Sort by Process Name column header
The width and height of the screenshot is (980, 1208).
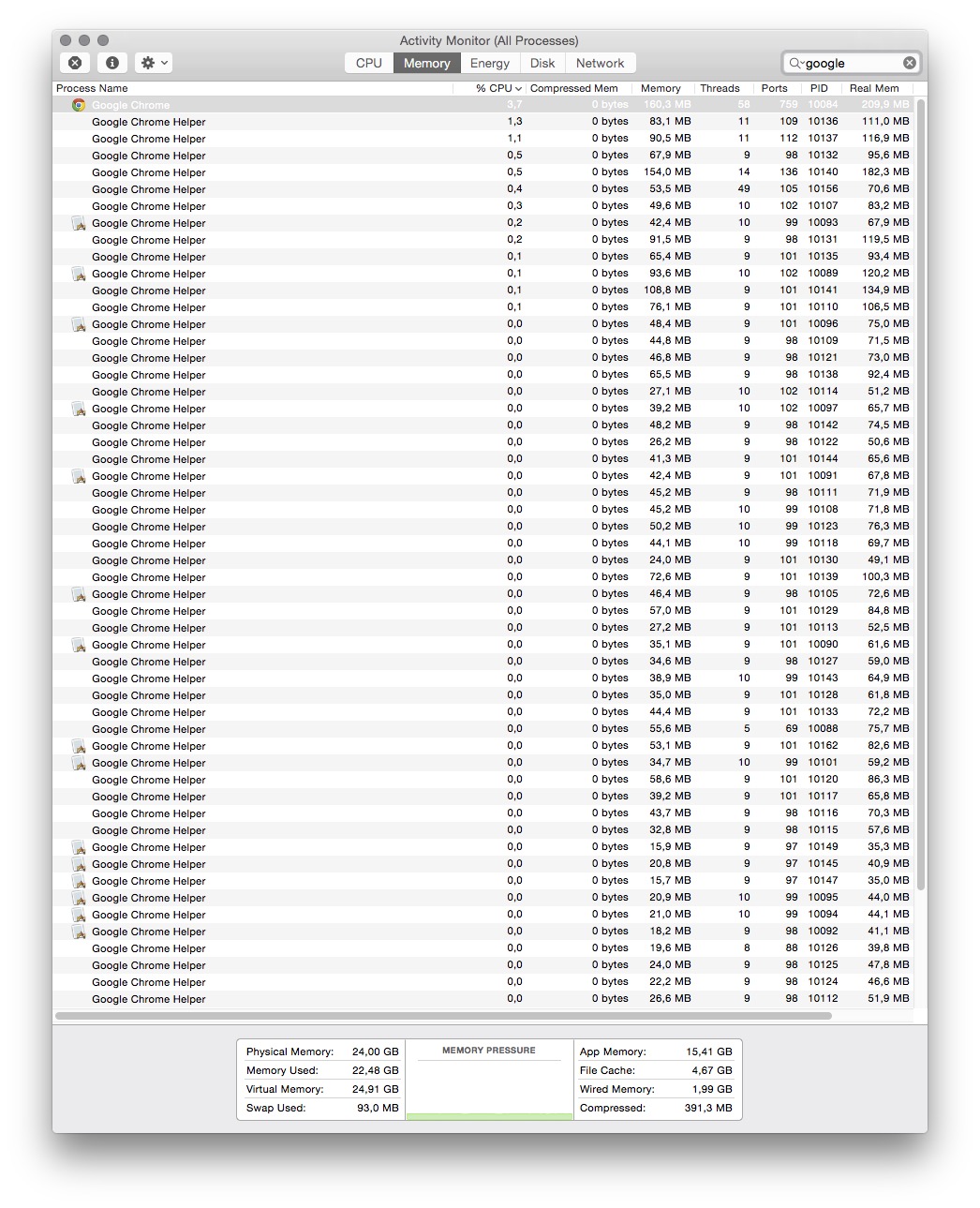[x=253, y=88]
